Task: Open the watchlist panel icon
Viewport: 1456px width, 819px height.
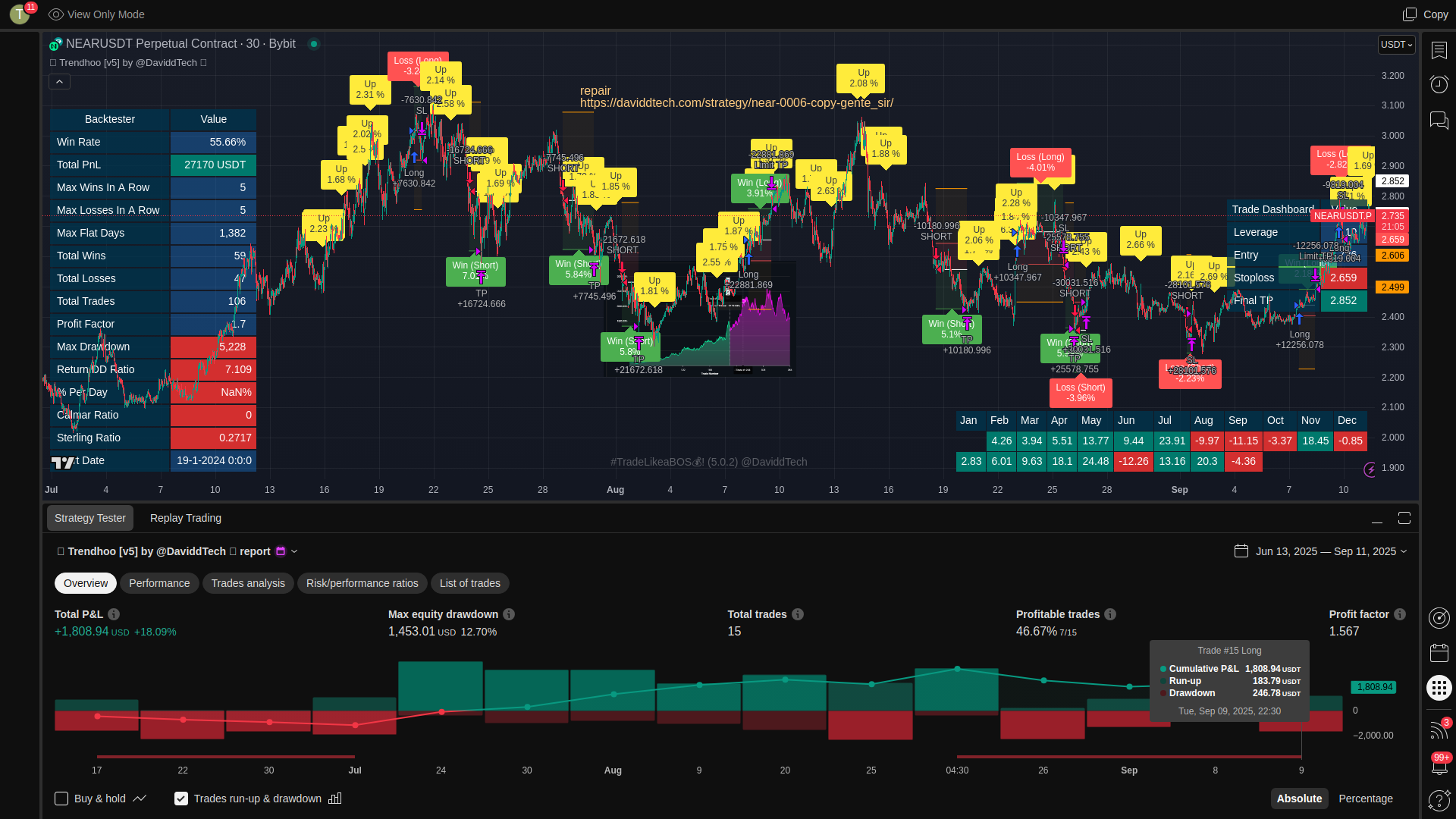Action: [1439, 50]
